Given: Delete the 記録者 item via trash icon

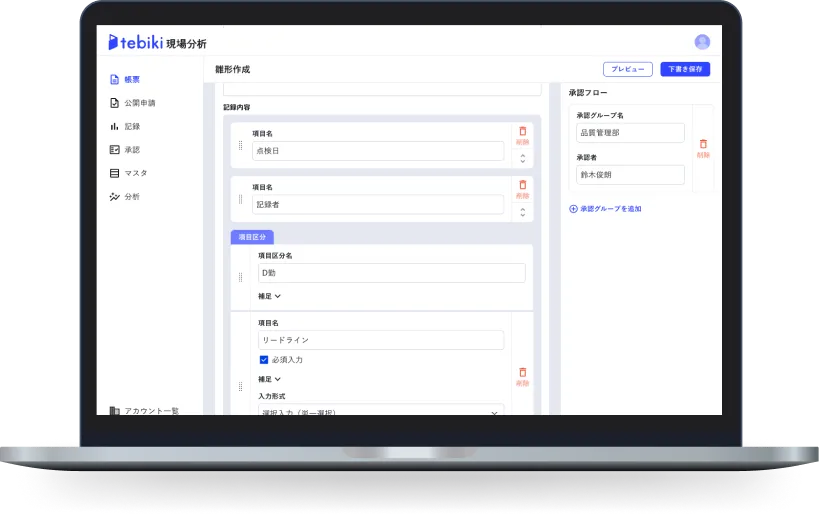Looking at the screenshot, I should tap(522, 186).
